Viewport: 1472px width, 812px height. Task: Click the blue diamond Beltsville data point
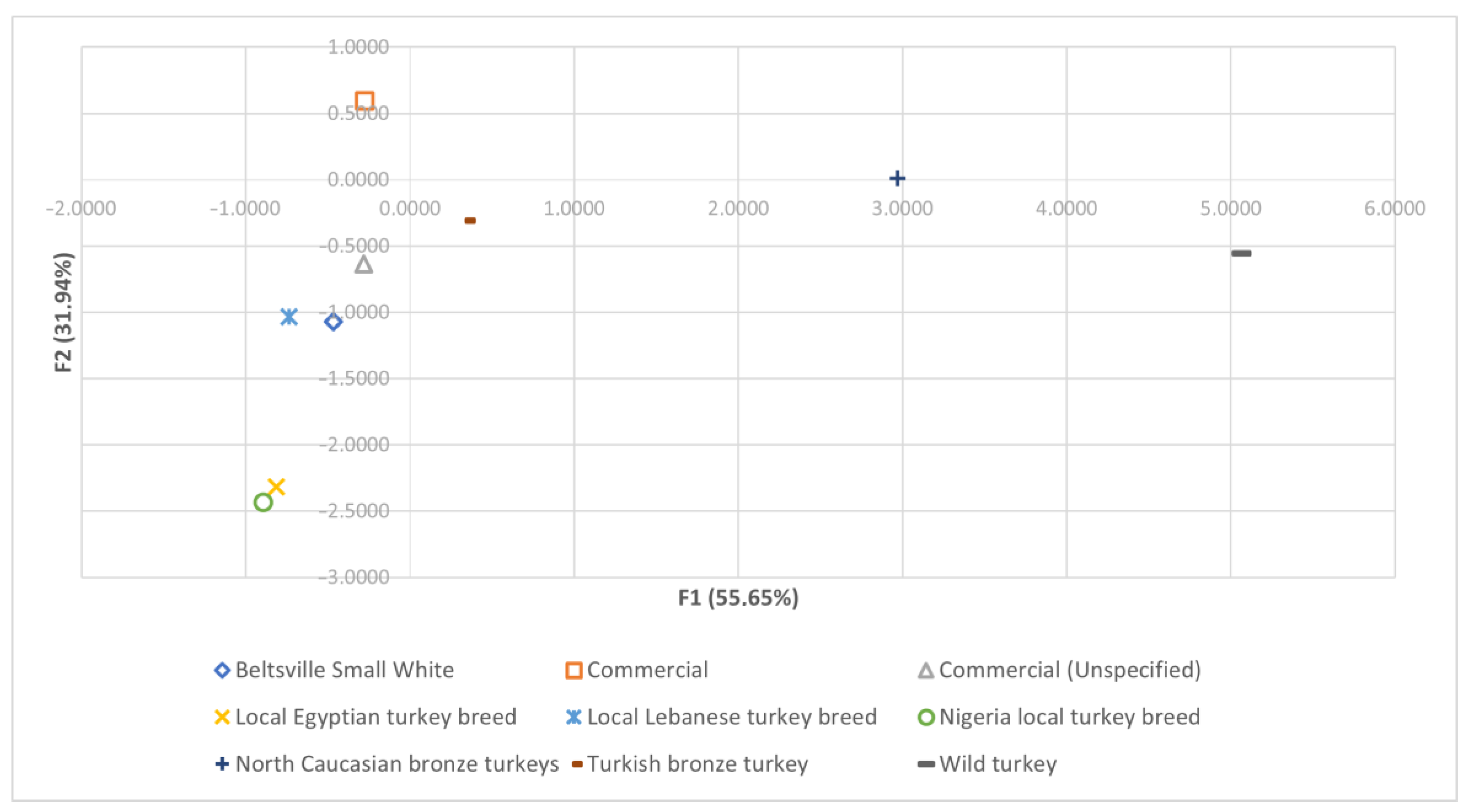tap(333, 322)
